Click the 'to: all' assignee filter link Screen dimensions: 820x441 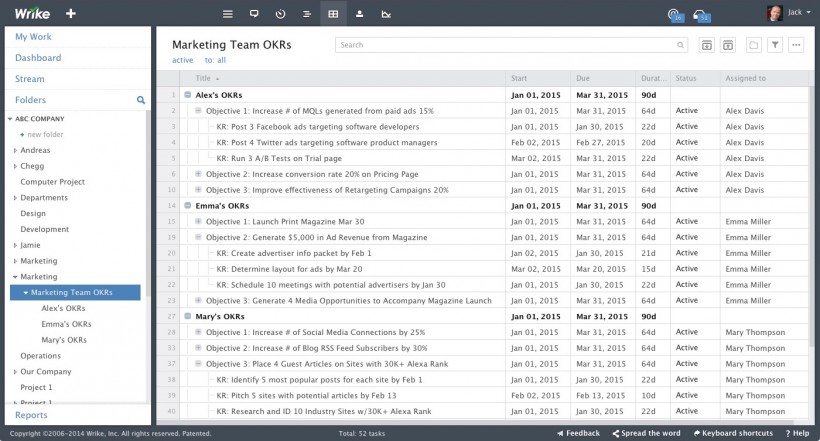click(x=215, y=60)
